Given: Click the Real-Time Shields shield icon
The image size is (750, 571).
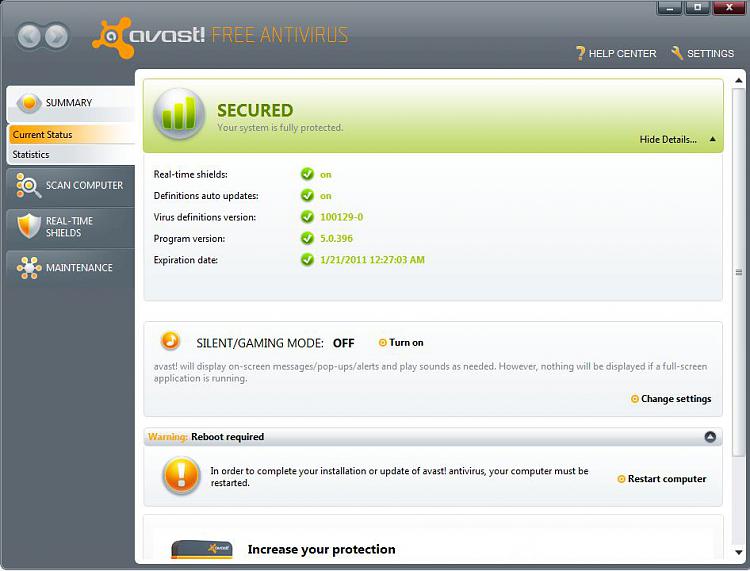Looking at the screenshot, I should pyautogui.click(x=29, y=226).
